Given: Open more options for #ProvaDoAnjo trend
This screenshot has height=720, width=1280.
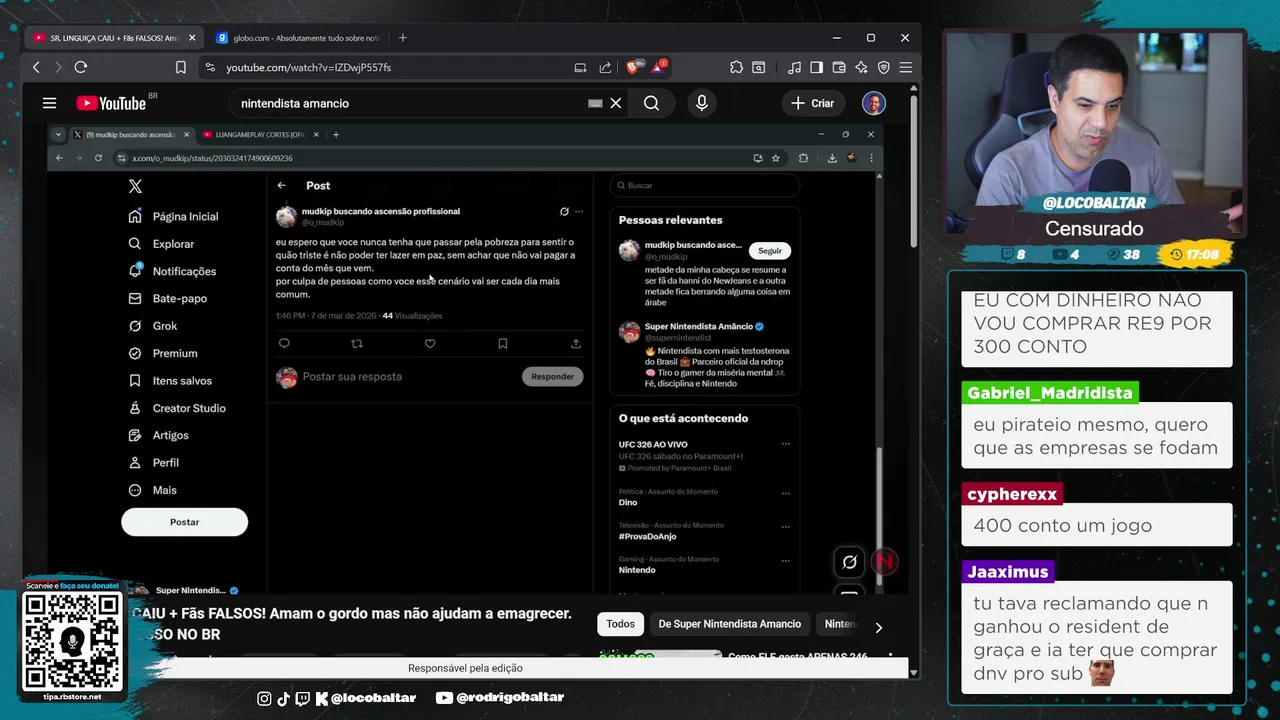Looking at the screenshot, I should [785, 526].
